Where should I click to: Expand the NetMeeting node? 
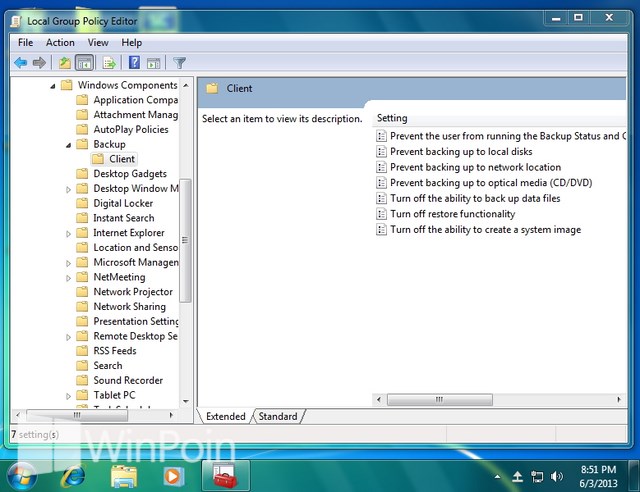point(69,278)
